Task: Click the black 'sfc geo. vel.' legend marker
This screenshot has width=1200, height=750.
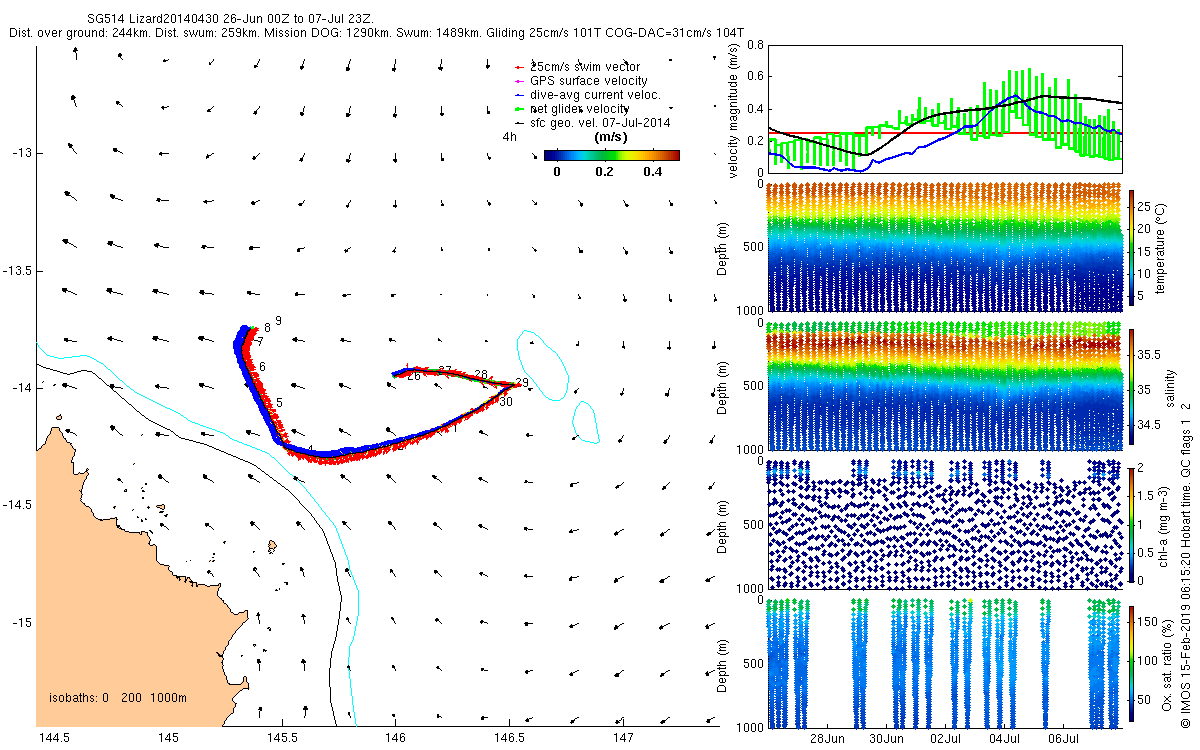Action: tap(517, 123)
